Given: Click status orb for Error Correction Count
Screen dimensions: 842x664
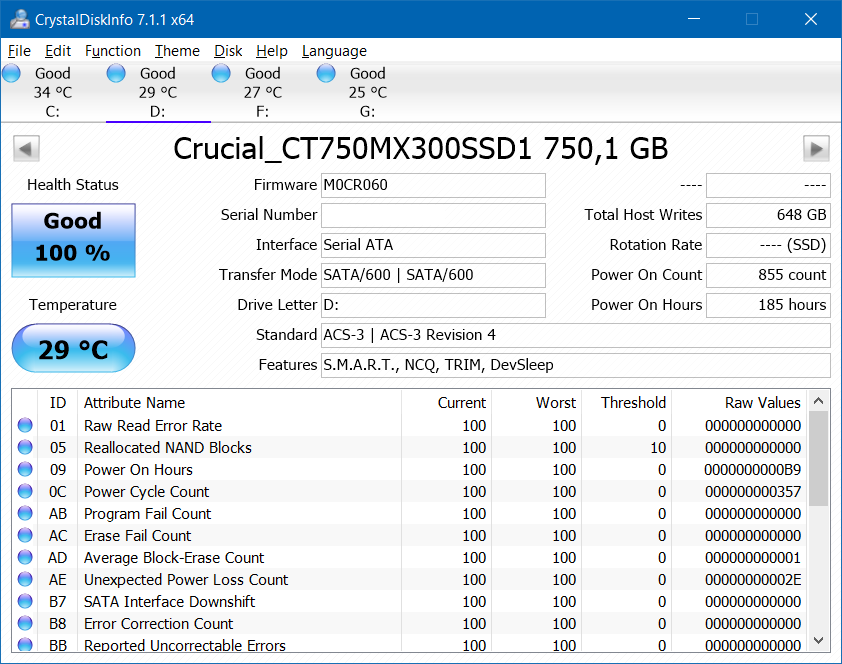Looking at the screenshot, I should click(25, 623).
